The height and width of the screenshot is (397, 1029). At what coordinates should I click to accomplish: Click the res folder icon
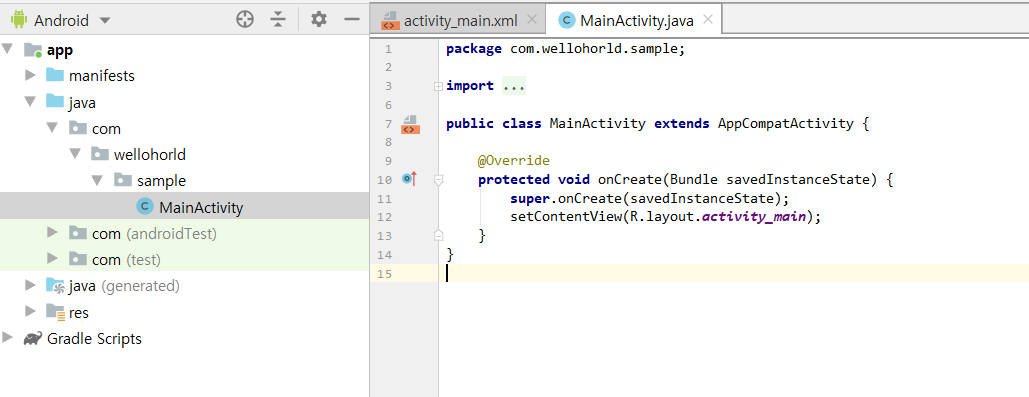55,312
